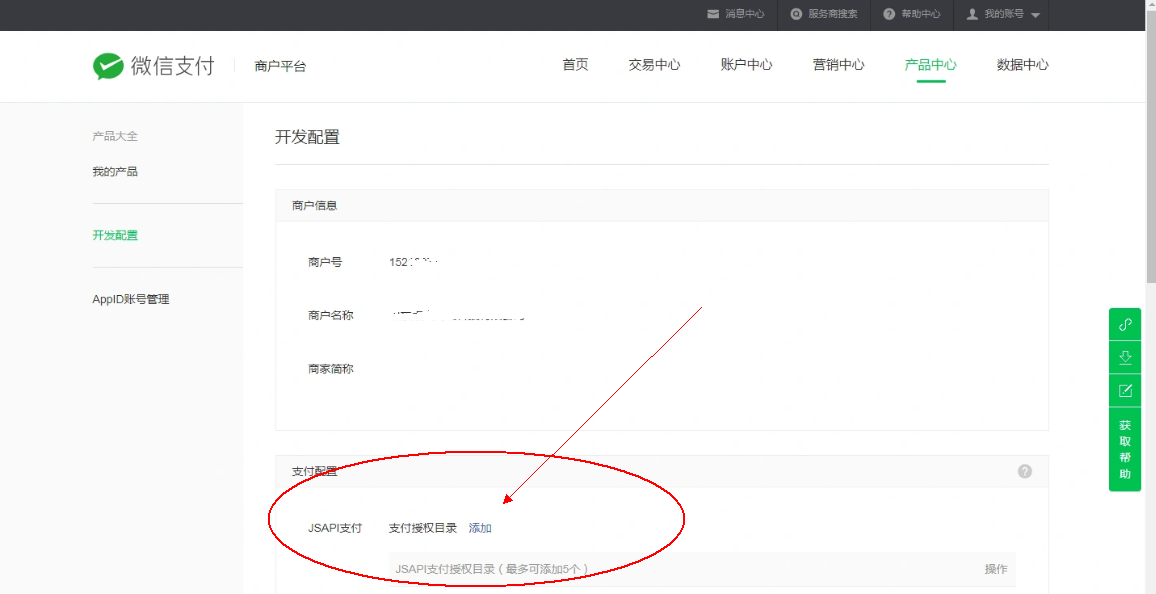The width and height of the screenshot is (1156, 594).
Task: Click the link icon in green sidebar
Action: 1125,325
